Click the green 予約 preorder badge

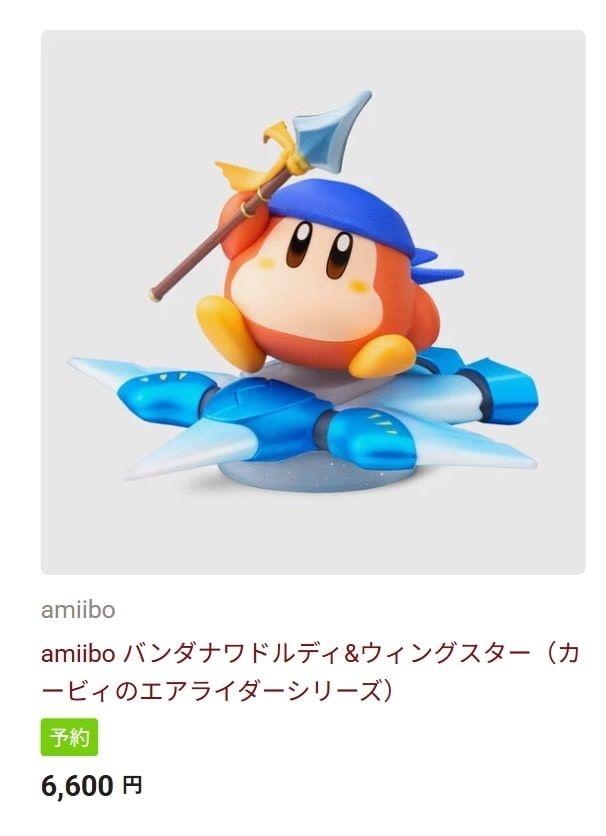(x=69, y=737)
